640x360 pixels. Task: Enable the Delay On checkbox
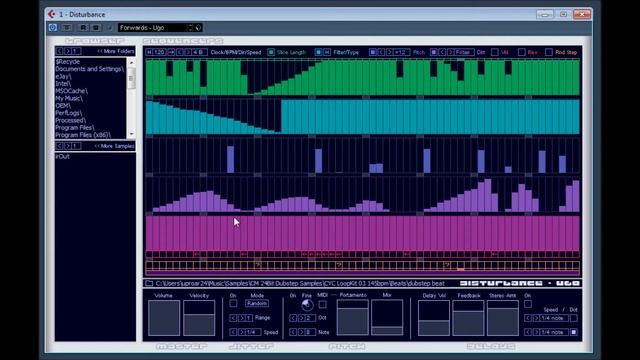pyautogui.click(x=528, y=304)
